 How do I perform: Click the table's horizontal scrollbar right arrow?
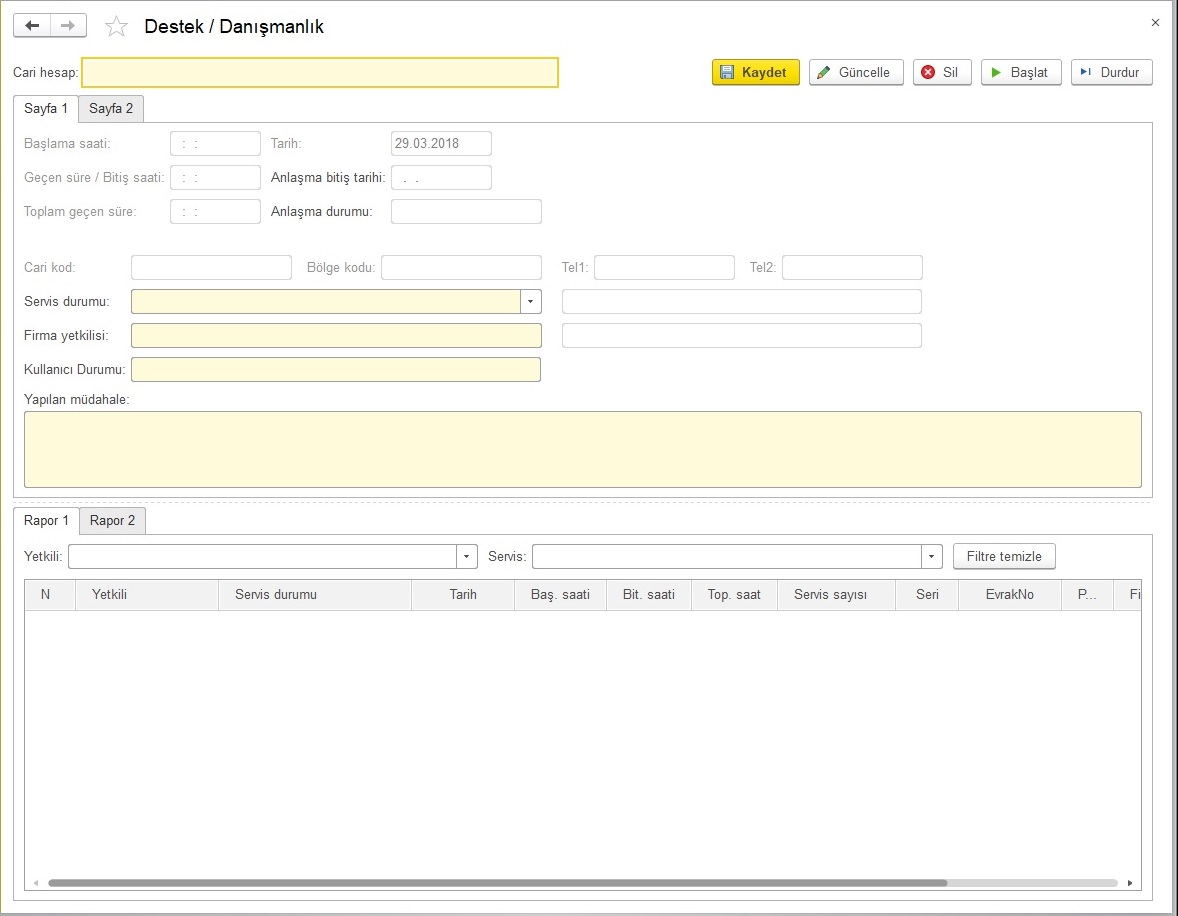coord(1130,883)
